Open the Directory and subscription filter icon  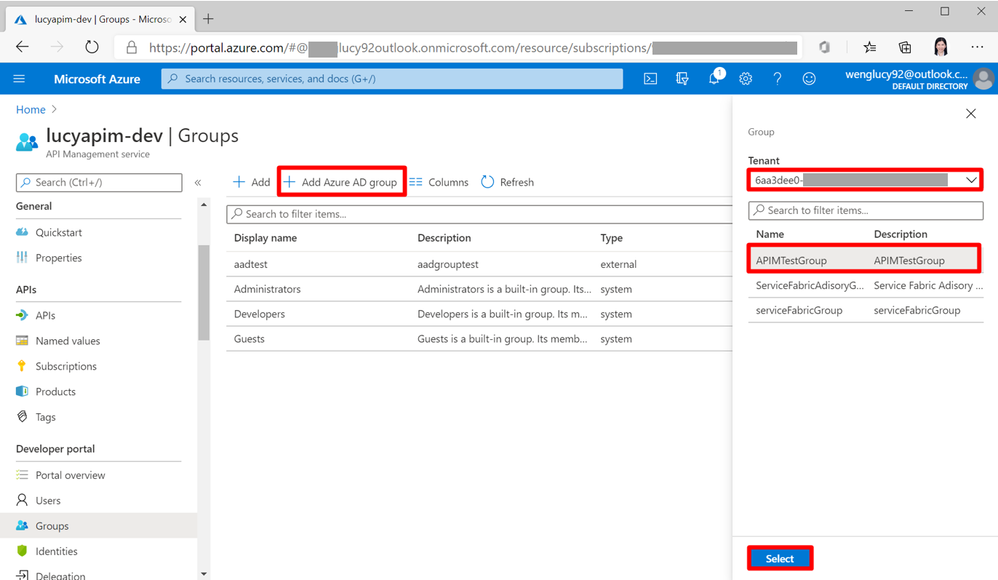(x=682, y=79)
